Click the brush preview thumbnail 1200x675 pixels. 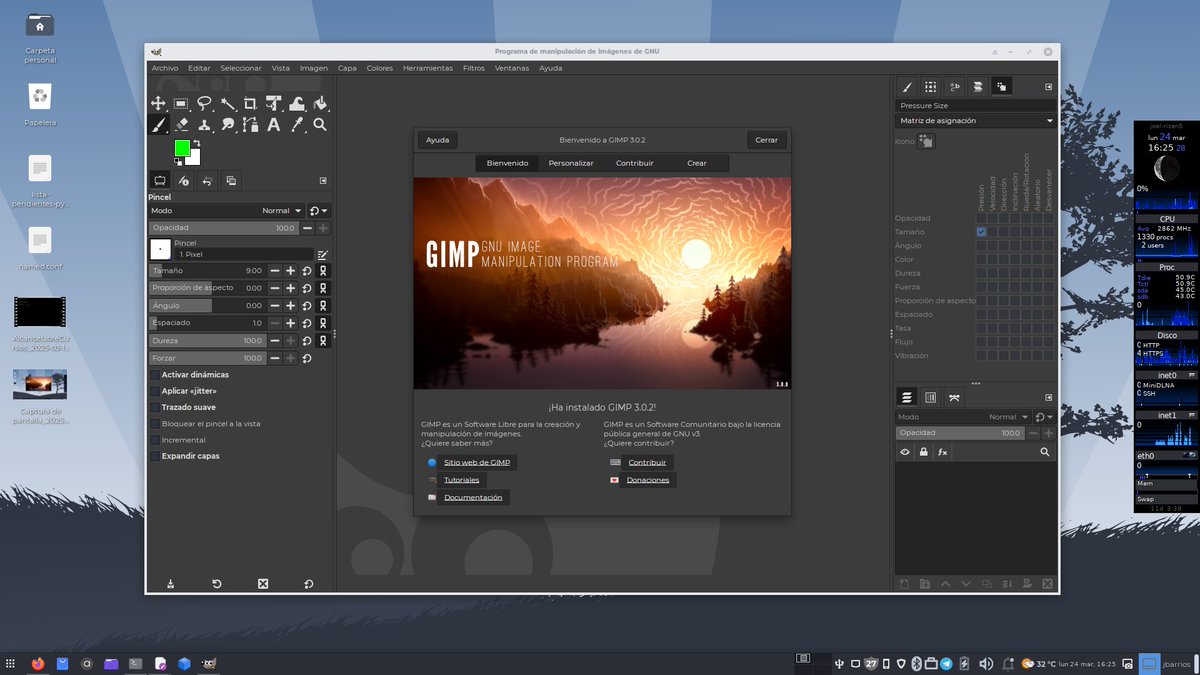click(160, 249)
